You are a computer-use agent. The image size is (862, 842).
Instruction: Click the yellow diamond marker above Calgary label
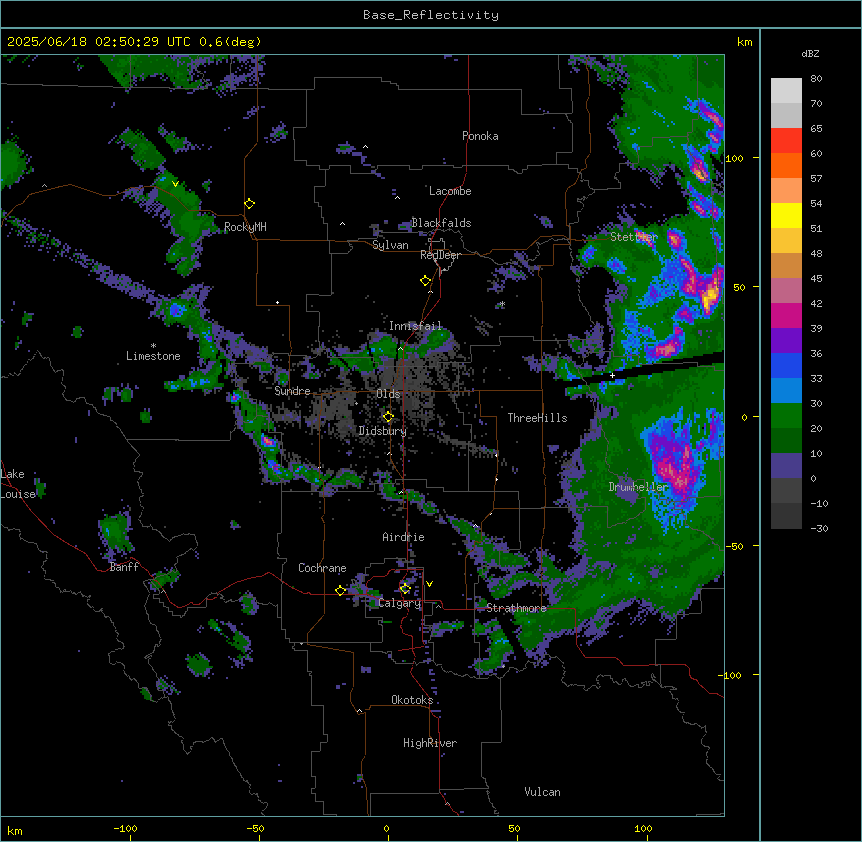point(405,589)
